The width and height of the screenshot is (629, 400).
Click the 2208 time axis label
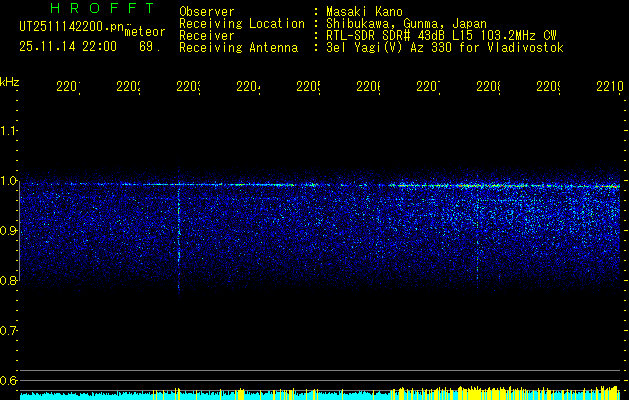(x=488, y=87)
